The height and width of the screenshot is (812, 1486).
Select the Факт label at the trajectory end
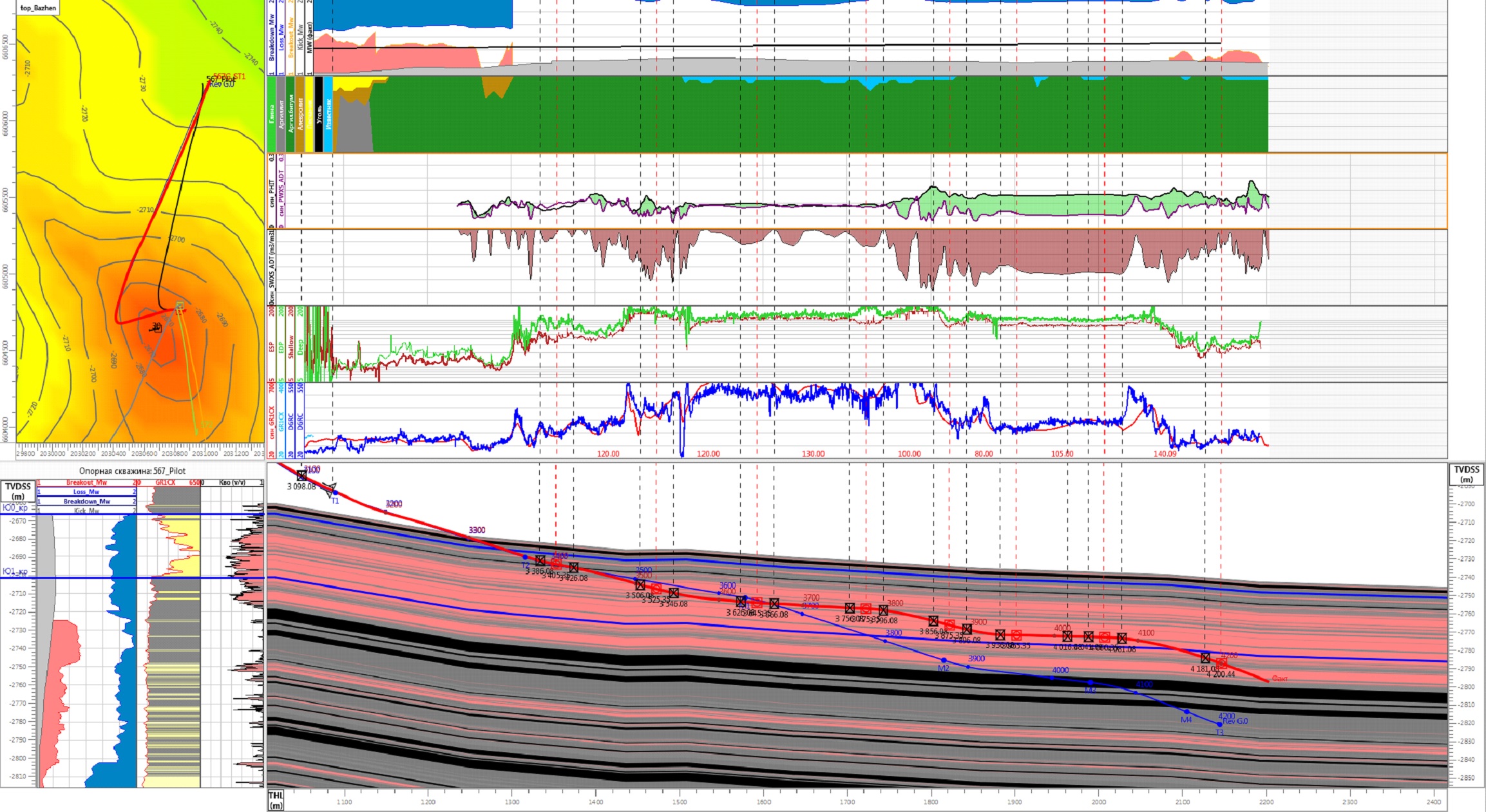point(1280,679)
